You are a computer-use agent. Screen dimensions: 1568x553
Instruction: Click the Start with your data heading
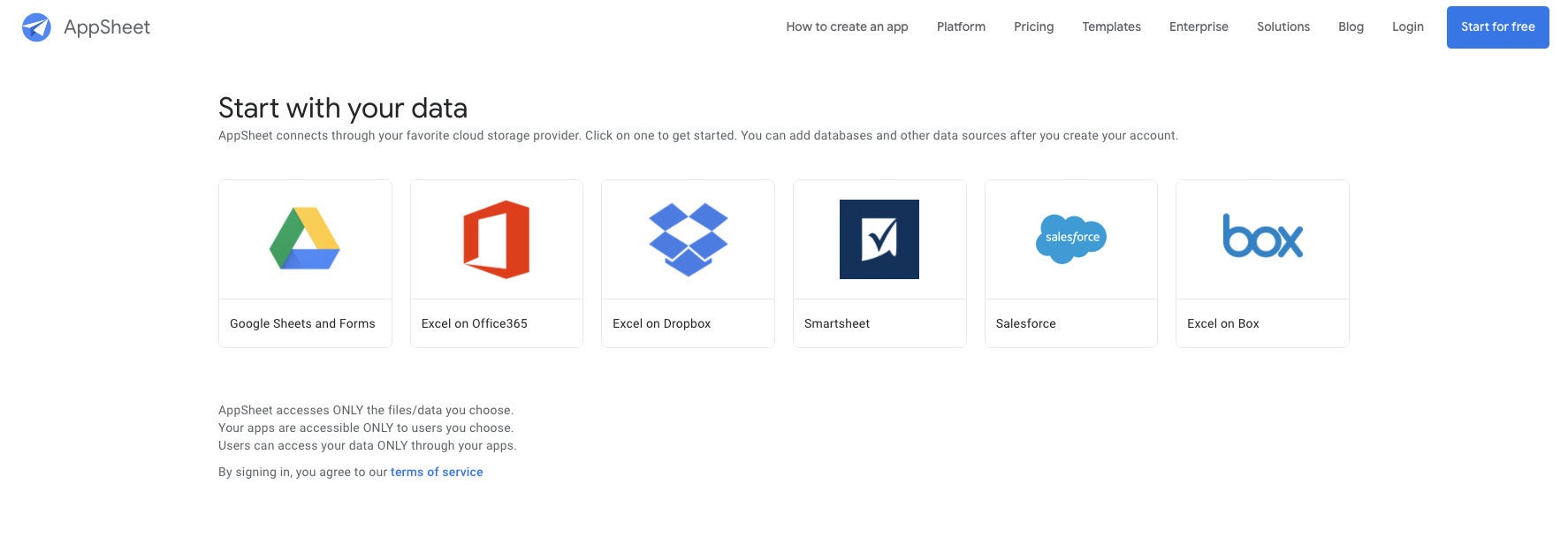coord(343,108)
